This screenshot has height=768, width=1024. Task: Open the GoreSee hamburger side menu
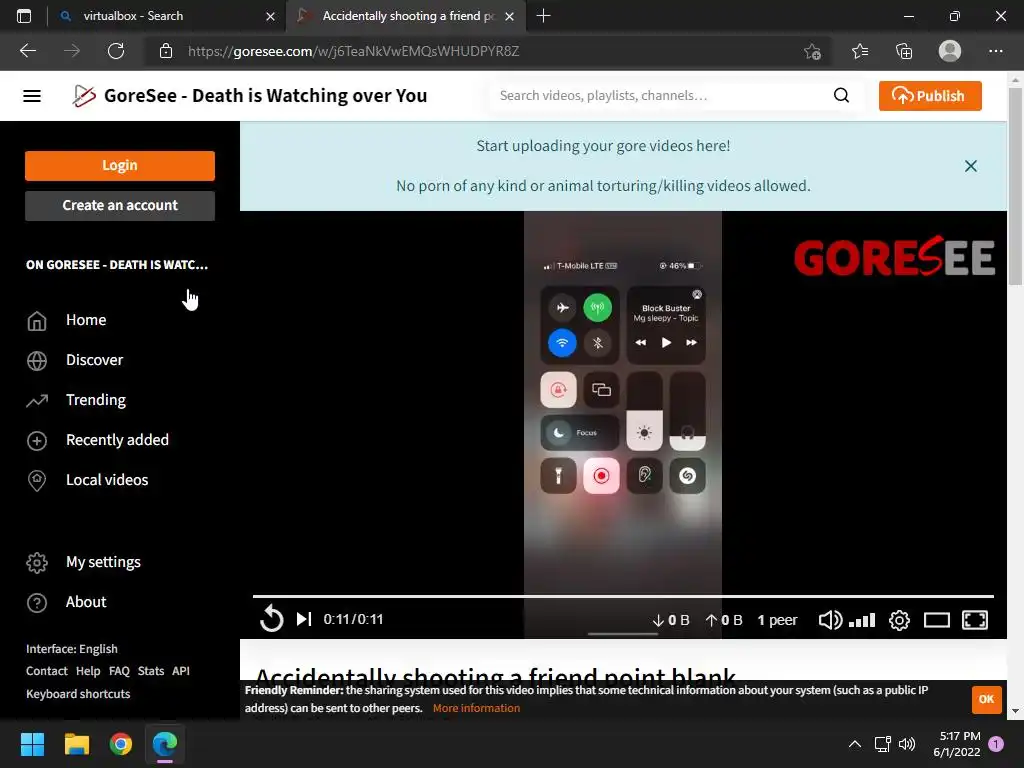coord(32,96)
